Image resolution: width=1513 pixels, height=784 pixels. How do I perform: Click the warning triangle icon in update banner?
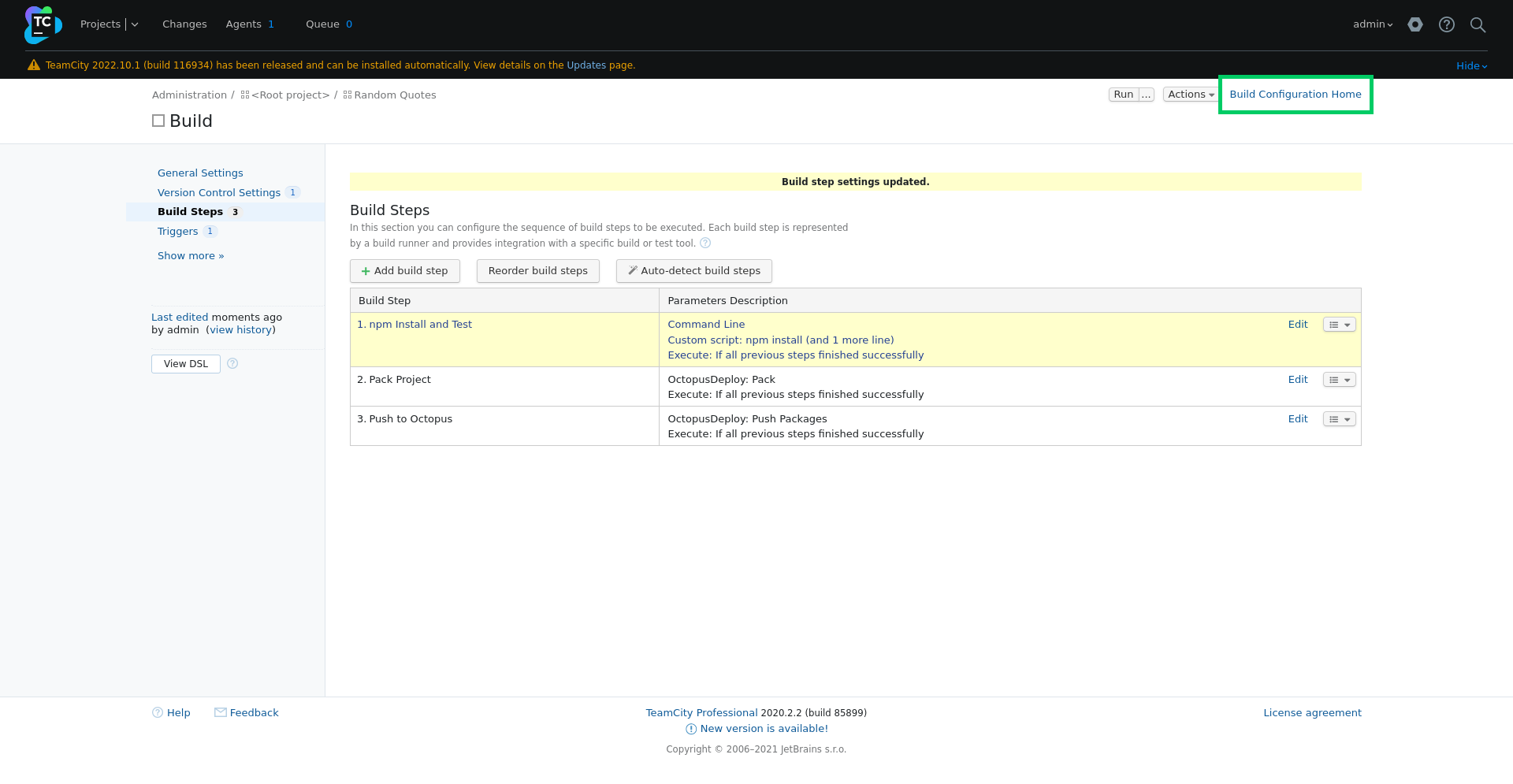[x=34, y=65]
